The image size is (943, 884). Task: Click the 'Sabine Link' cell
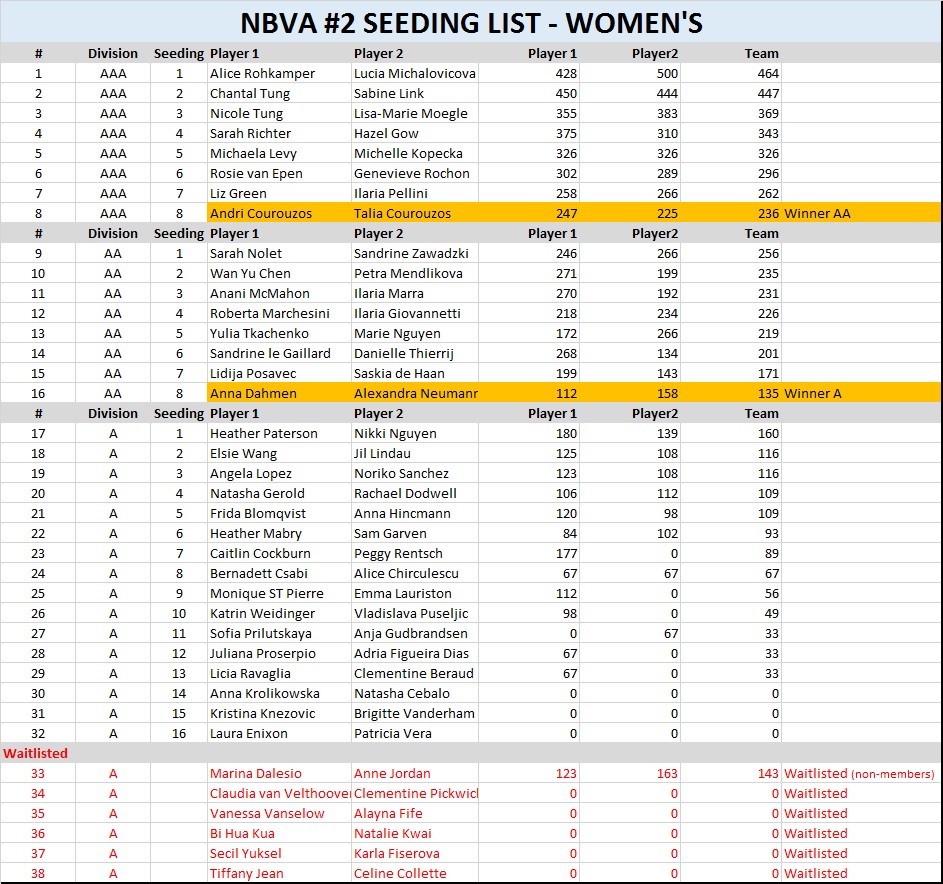[415, 93]
